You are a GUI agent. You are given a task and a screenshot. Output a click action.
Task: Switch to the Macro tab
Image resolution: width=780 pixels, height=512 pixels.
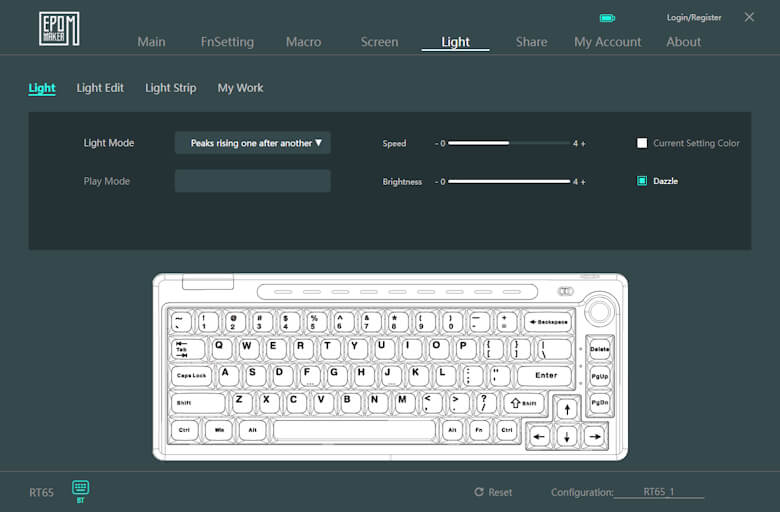pyautogui.click(x=303, y=42)
